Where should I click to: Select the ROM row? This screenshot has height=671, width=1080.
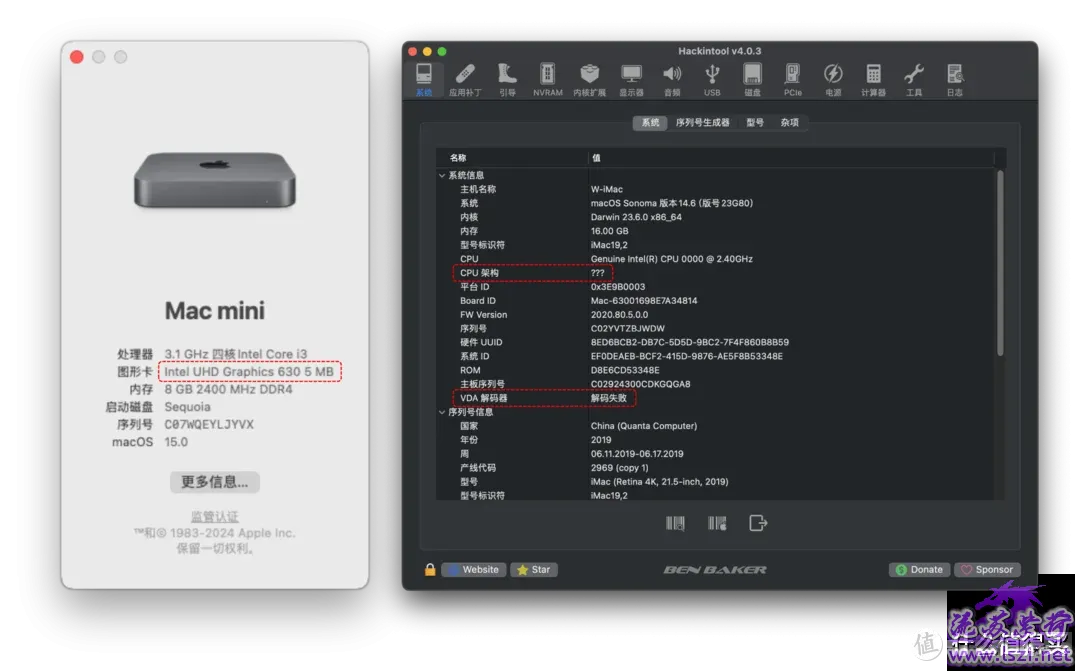(716, 370)
